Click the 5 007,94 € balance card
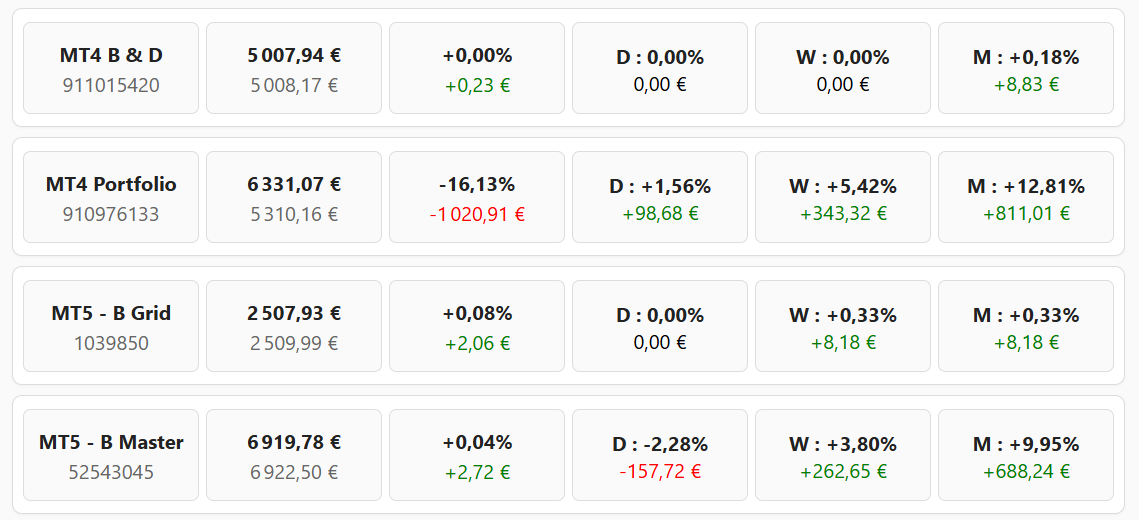 point(294,68)
